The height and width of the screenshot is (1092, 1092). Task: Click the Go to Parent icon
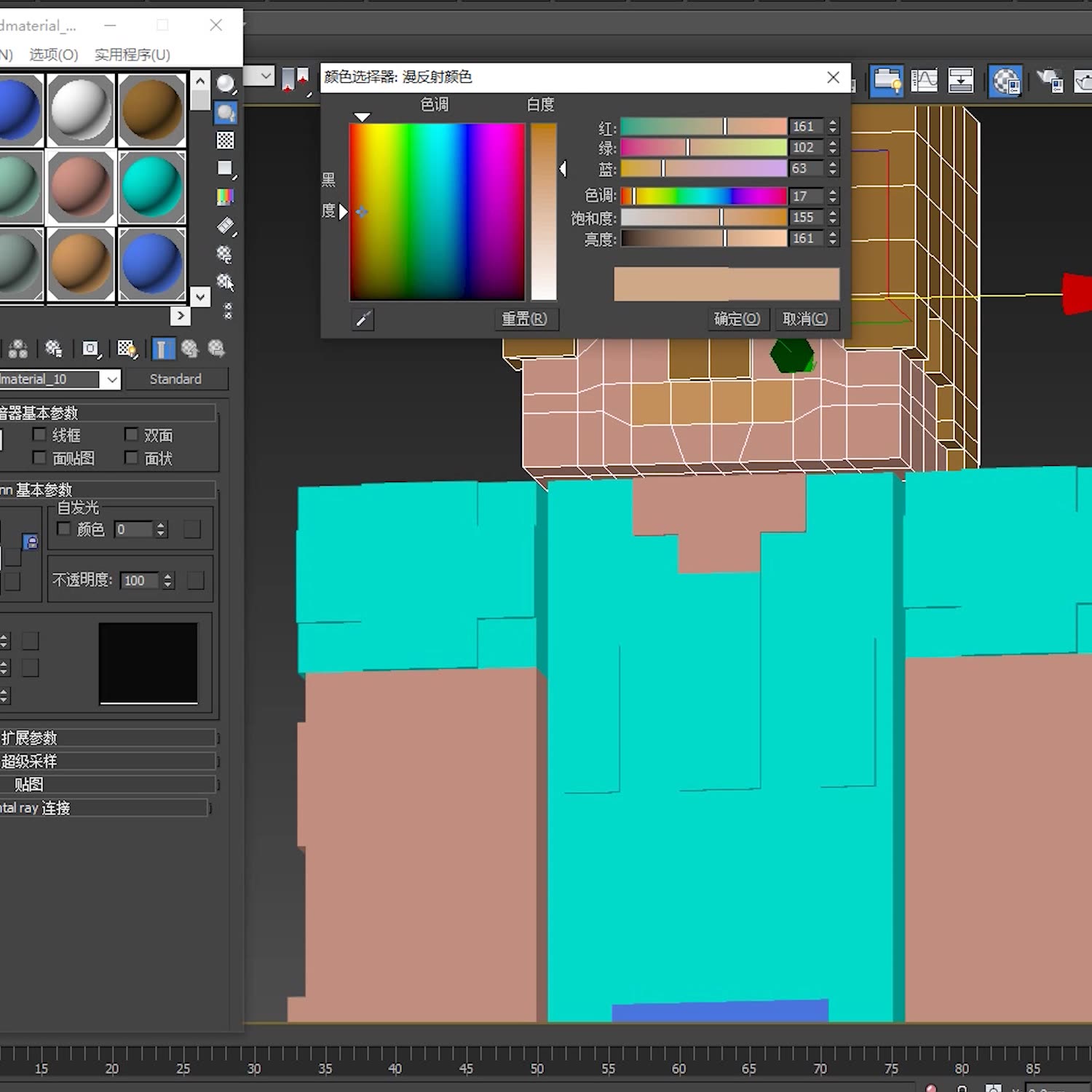pyautogui.click(x=190, y=349)
